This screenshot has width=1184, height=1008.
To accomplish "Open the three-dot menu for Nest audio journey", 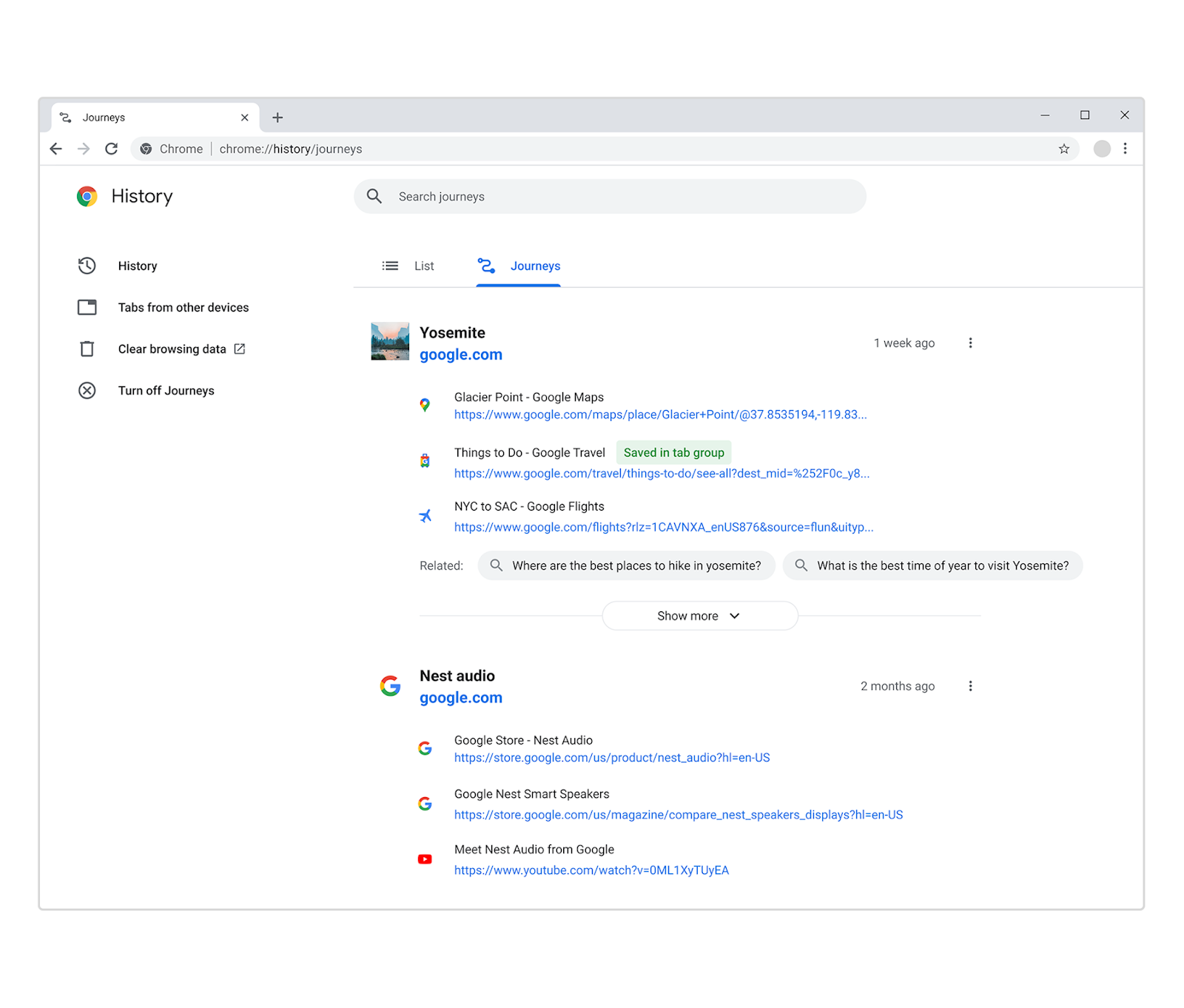I will tap(970, 686).
